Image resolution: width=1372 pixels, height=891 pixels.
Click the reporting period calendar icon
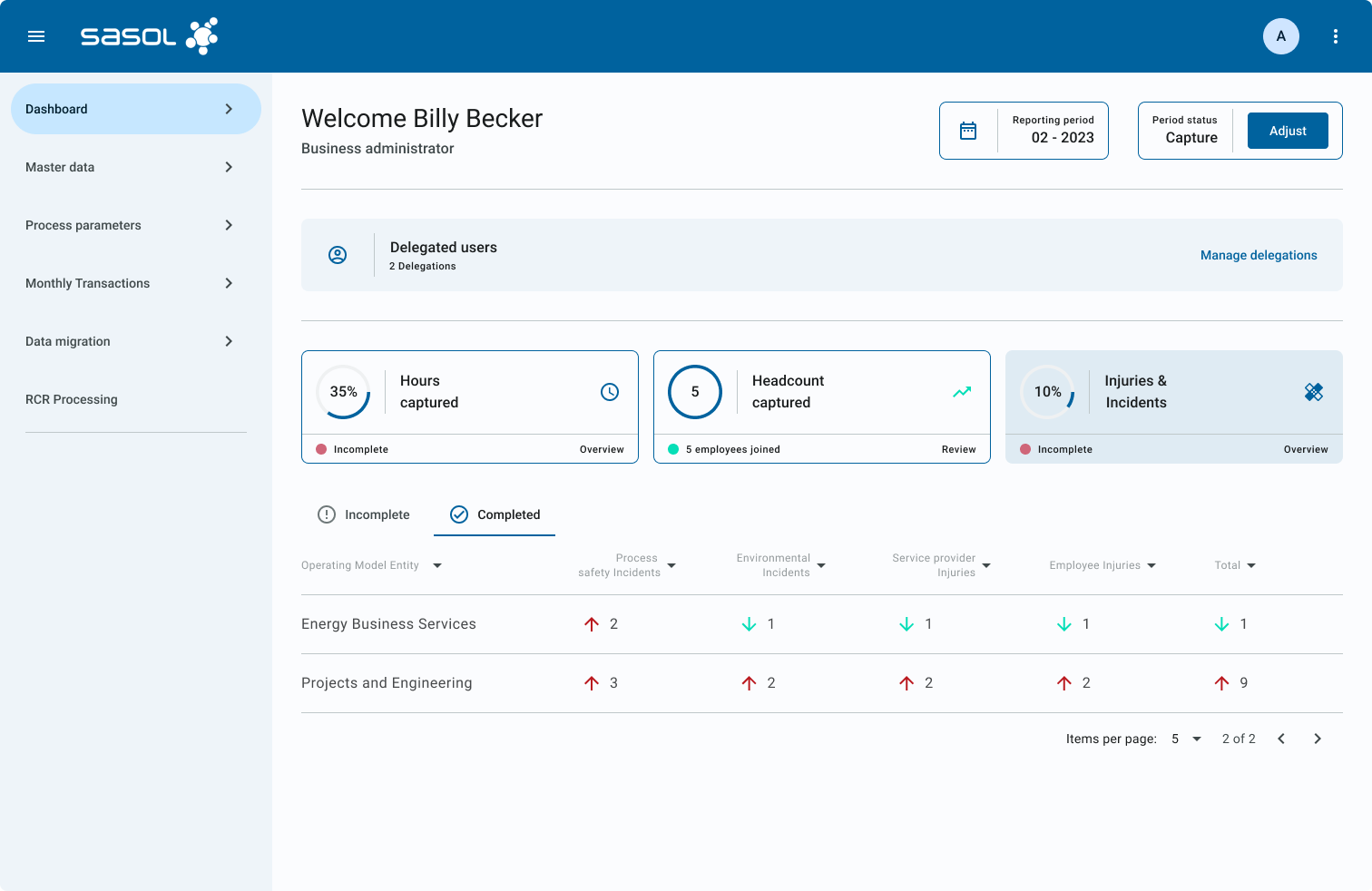(968, 130)
